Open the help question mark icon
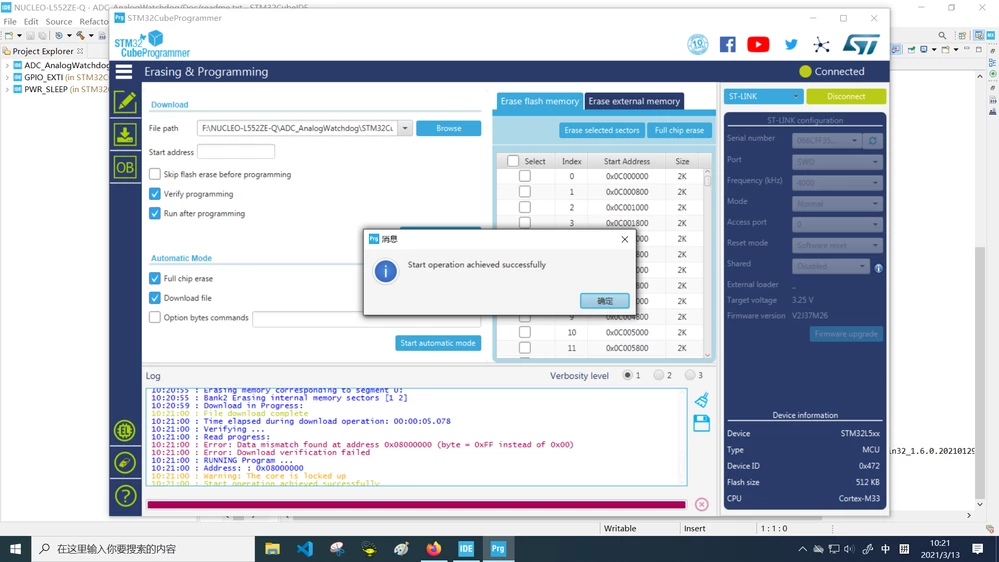 [x=125, y=496]
